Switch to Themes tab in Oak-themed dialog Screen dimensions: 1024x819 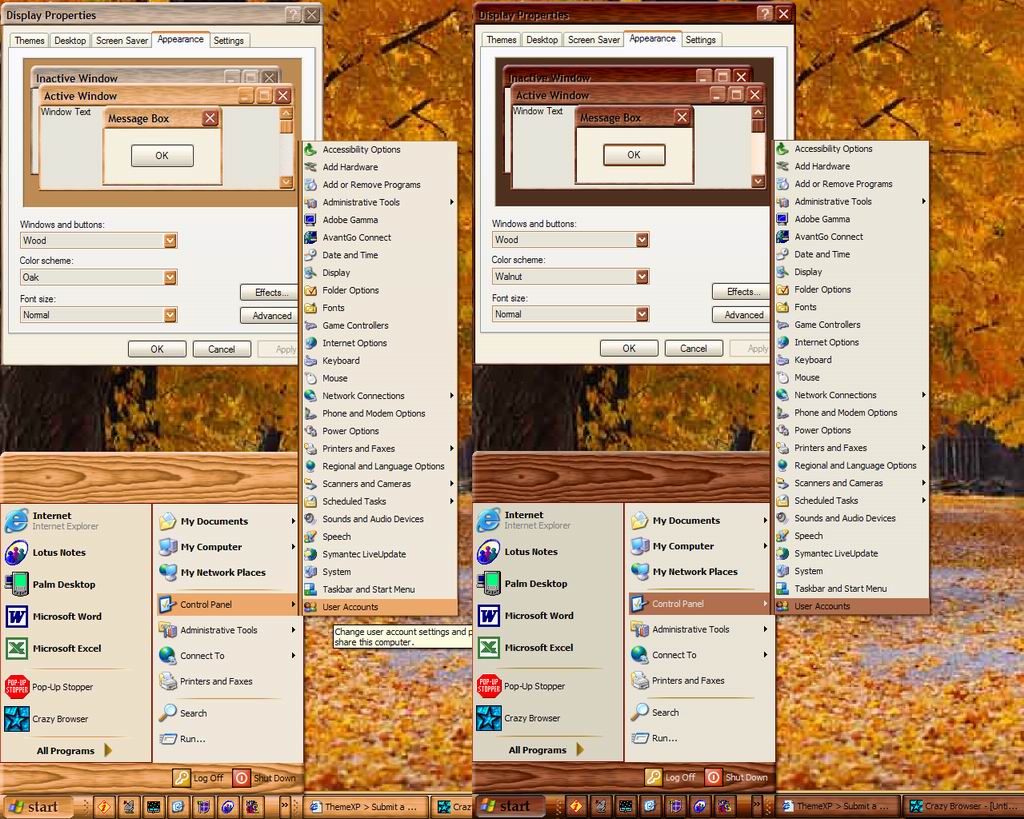tap(29, 41)
